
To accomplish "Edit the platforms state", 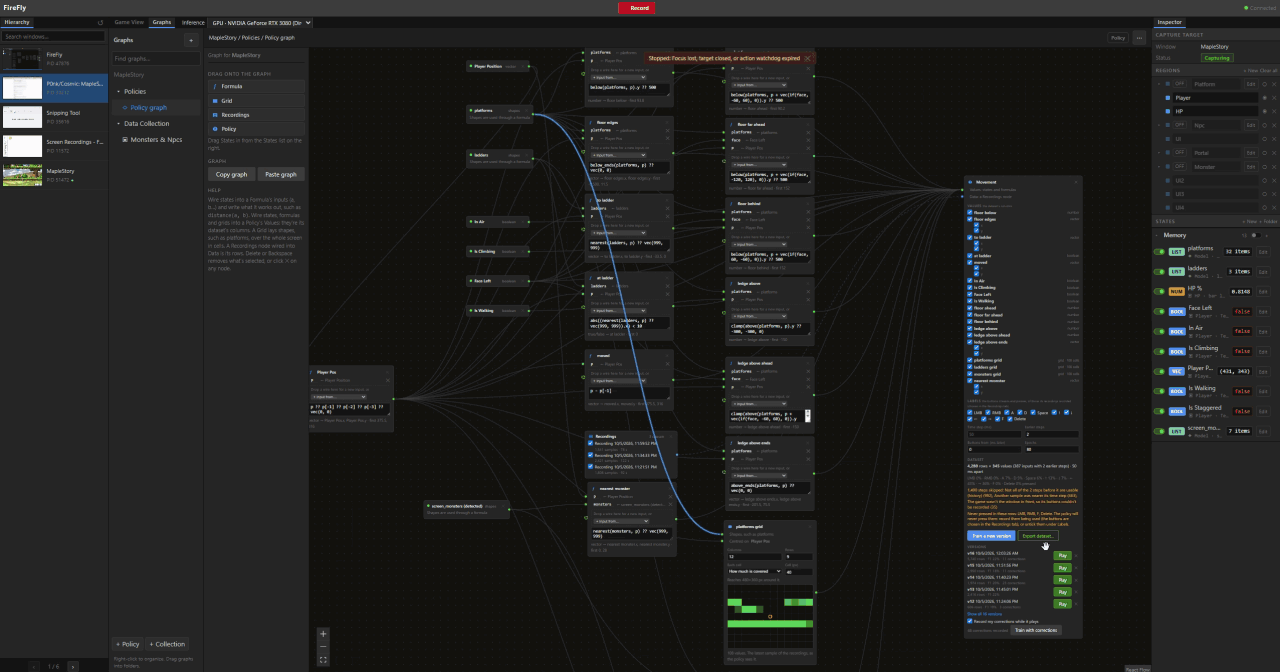I will point(1263,252).
